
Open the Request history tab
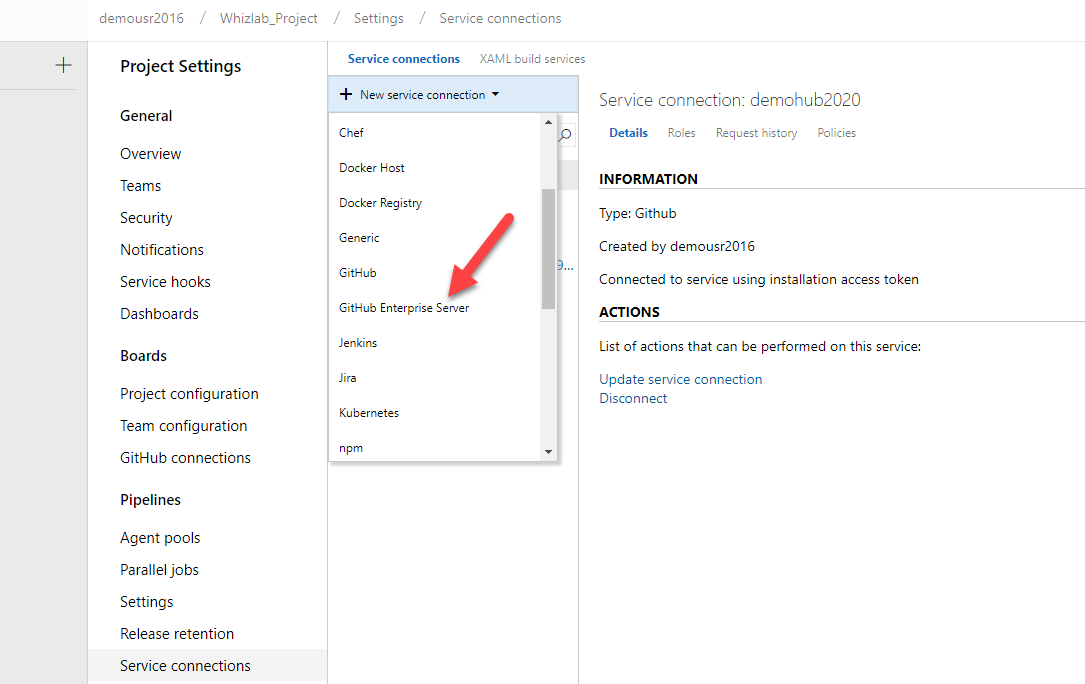point(756,133)
